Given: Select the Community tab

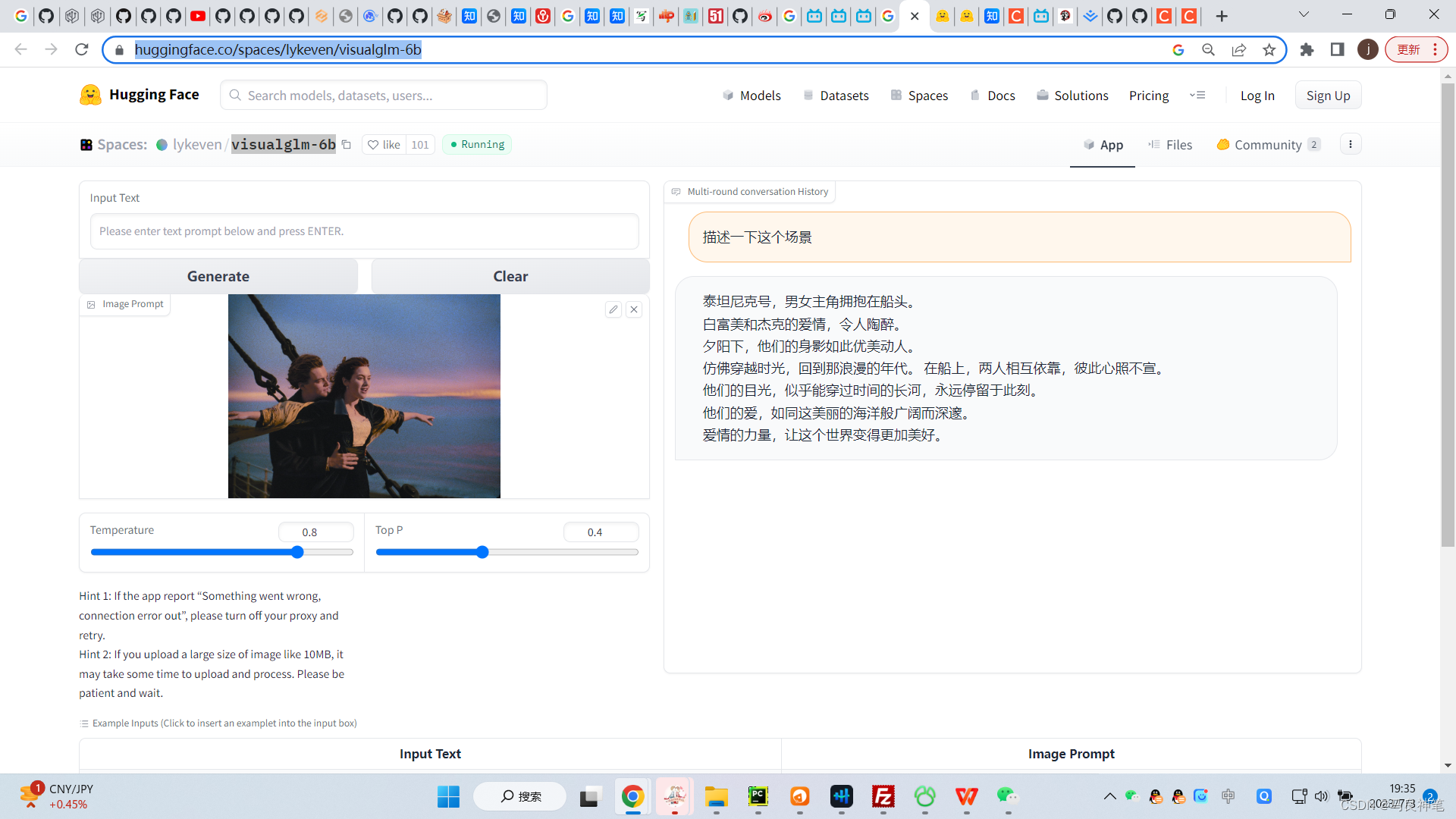Looking at the screenshot, I should click(1265, 144).
